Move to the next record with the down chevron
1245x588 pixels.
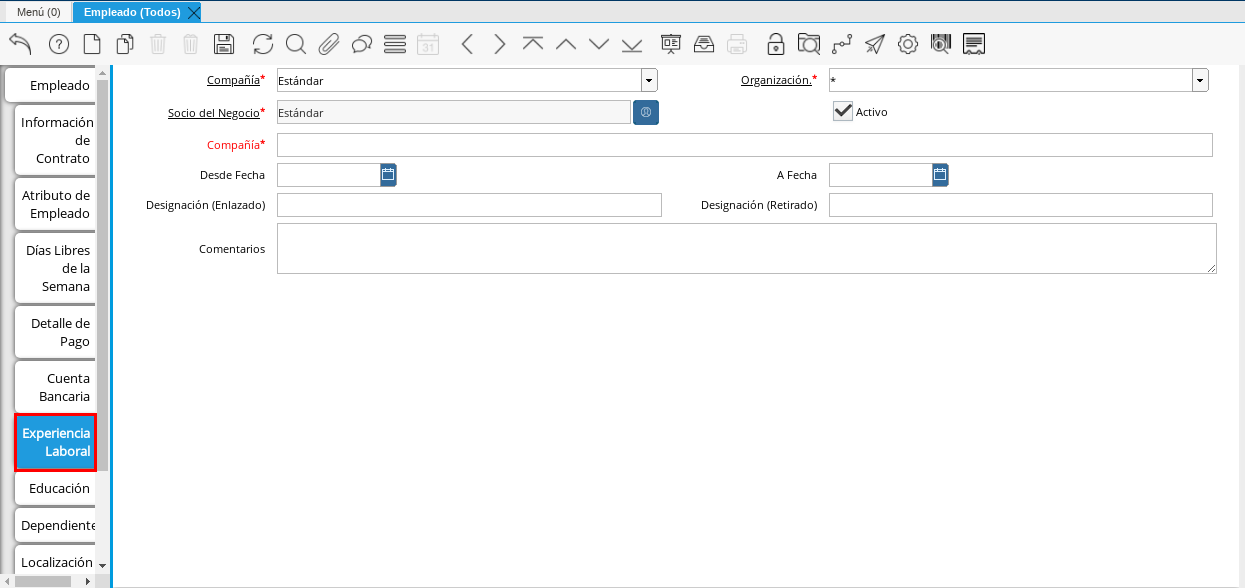pos(599,44)
